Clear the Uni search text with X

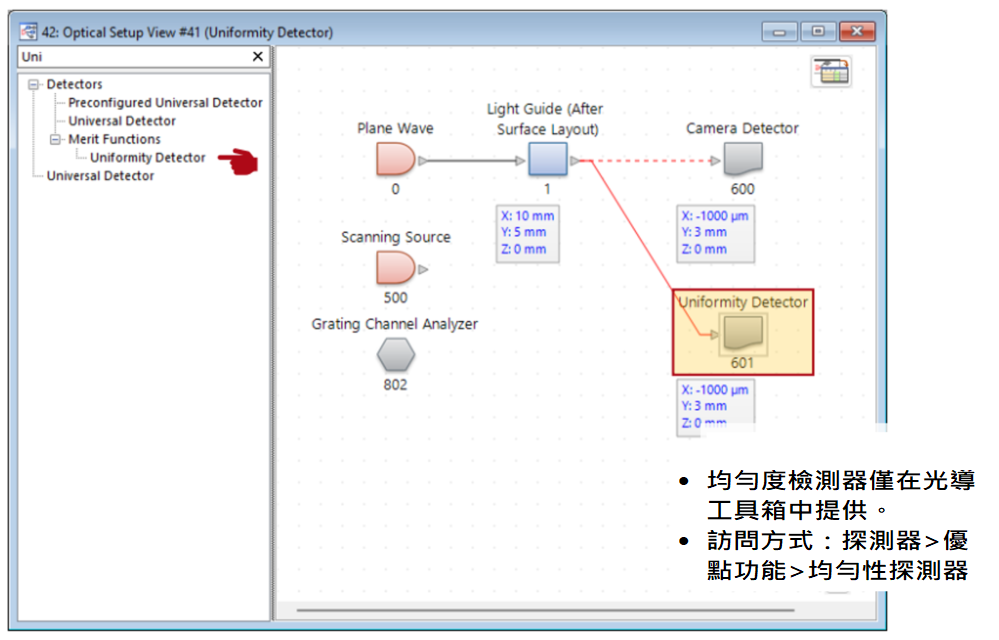click(257, 57)
